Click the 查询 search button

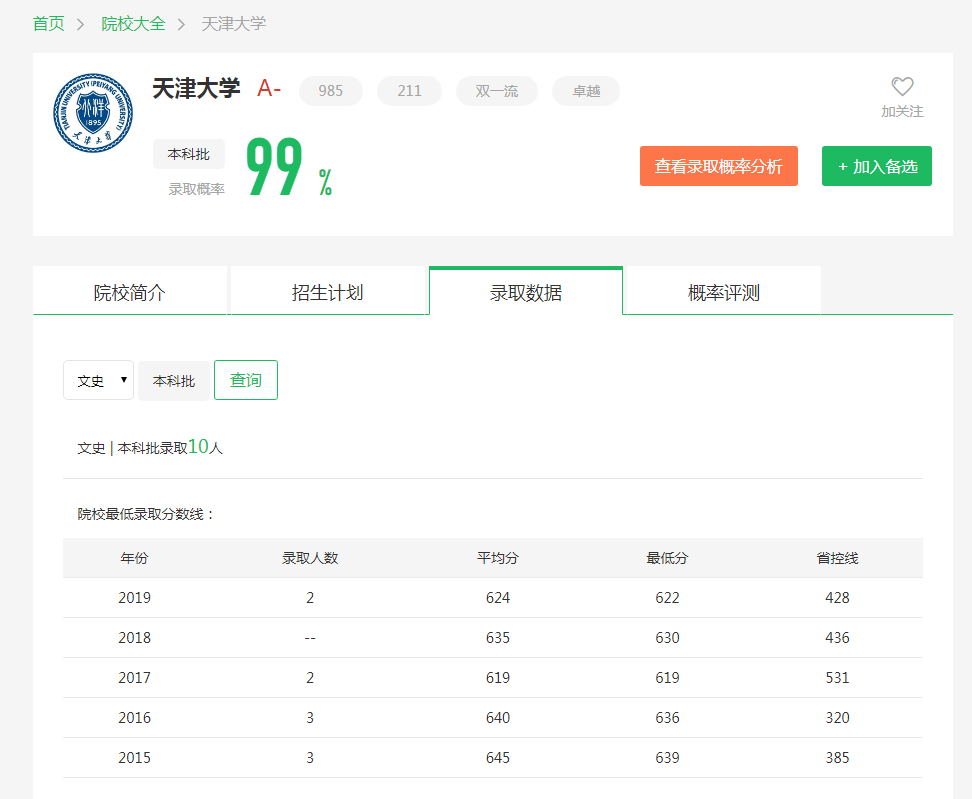click(246, 380)
